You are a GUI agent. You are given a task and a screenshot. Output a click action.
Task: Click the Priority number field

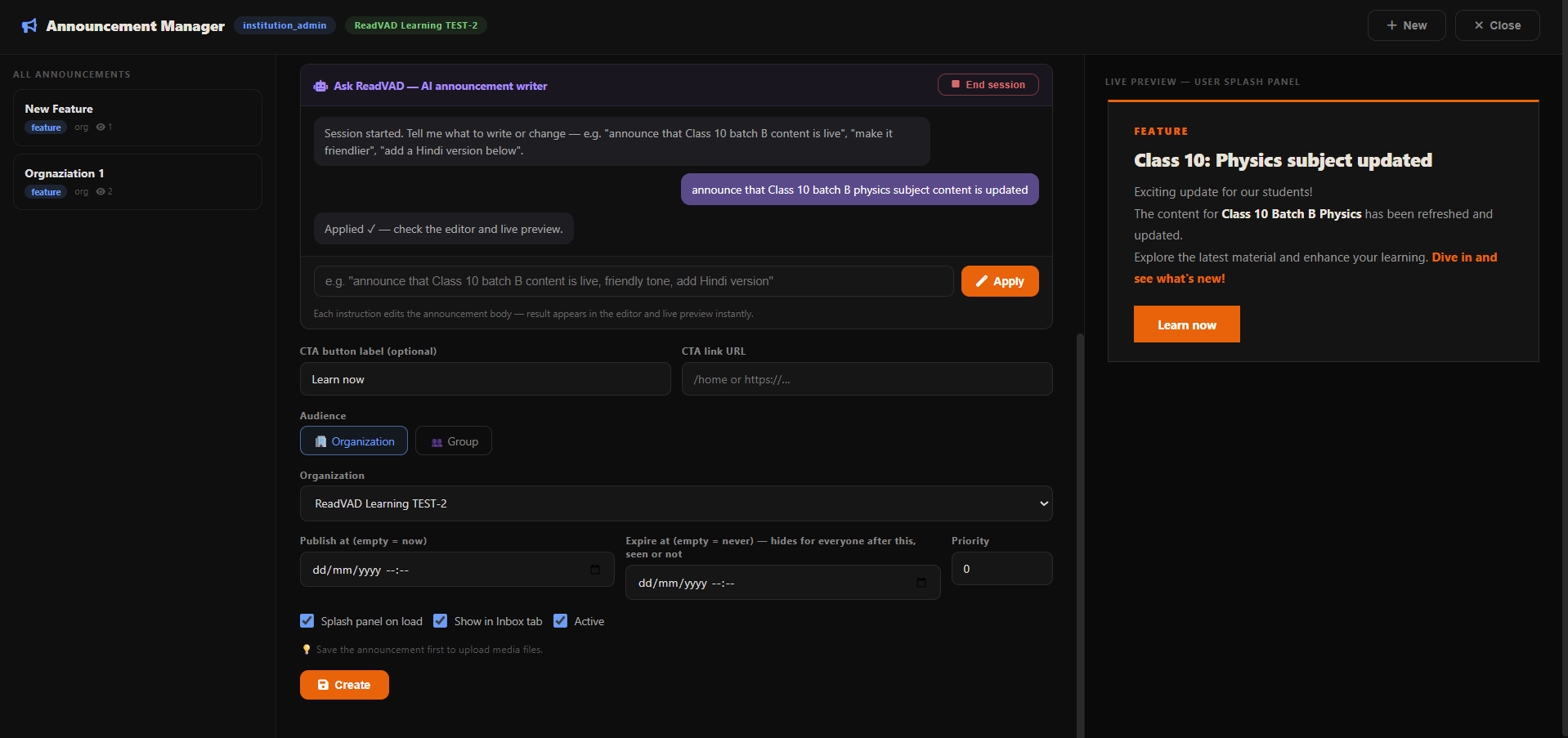point(1001,569)
